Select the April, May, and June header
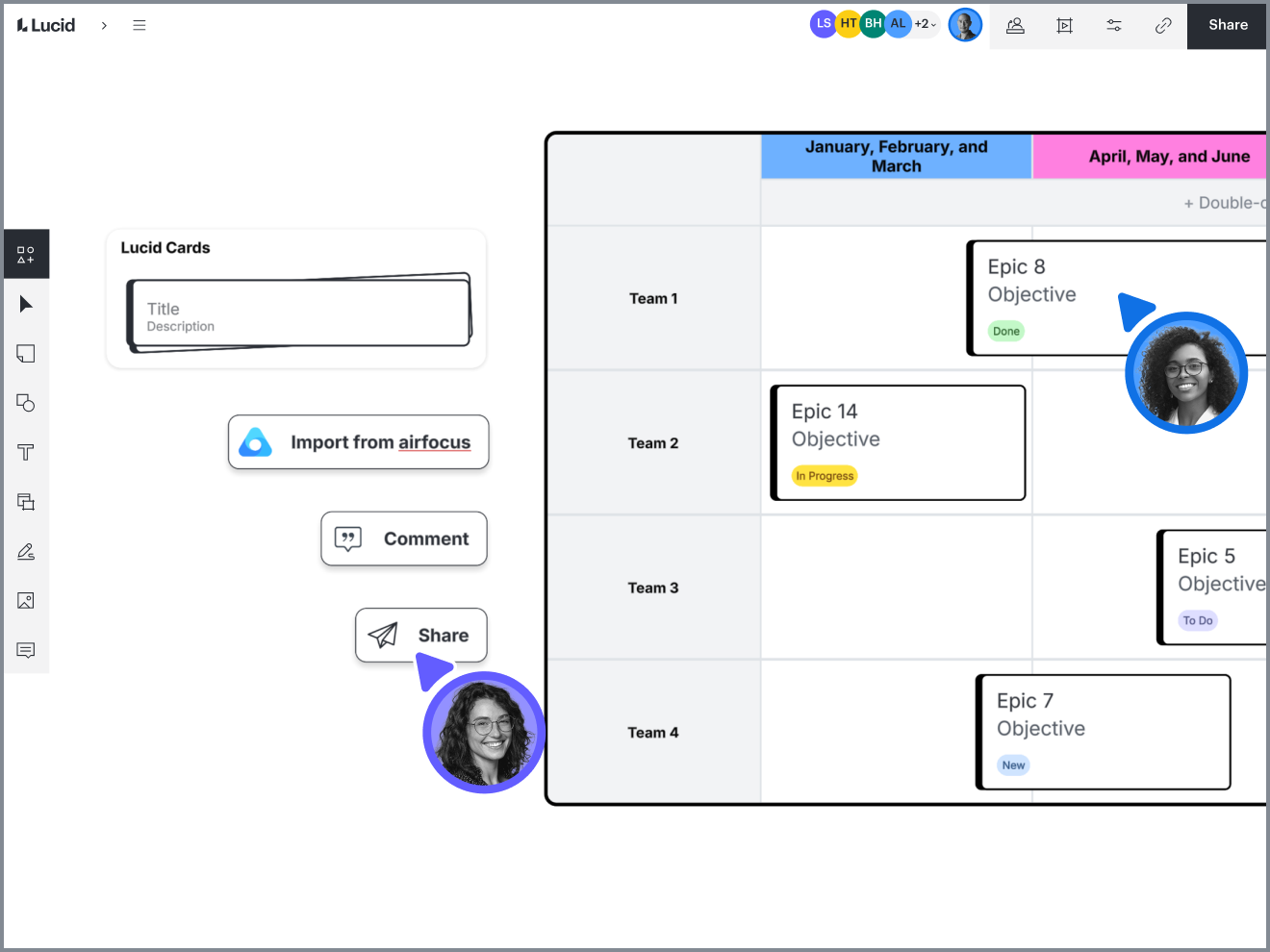Image resolution: width=1270 pixels, height=952 pixels. click(x=1150, y=157)
